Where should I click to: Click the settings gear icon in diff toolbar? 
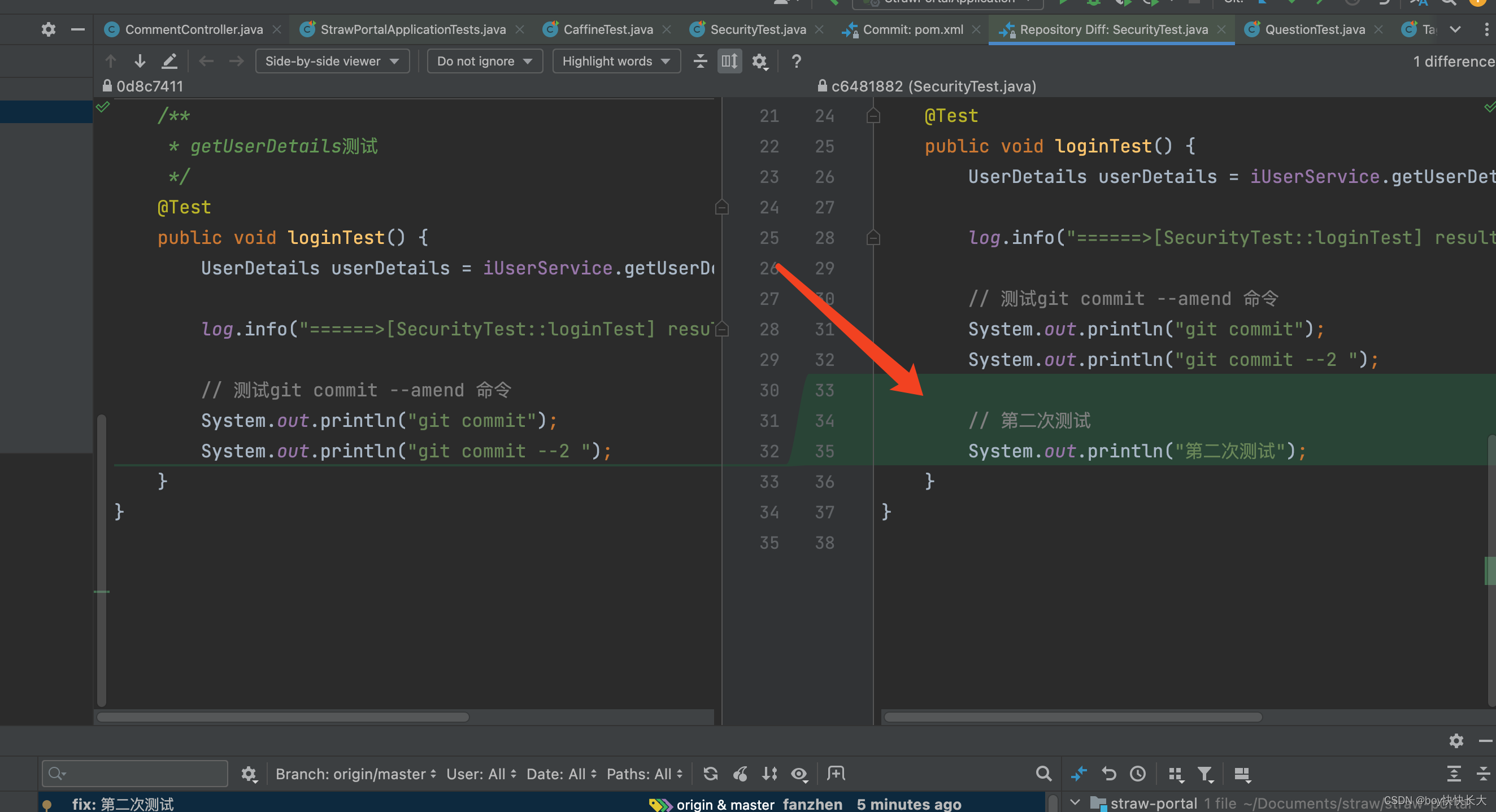tap(762, 61)
